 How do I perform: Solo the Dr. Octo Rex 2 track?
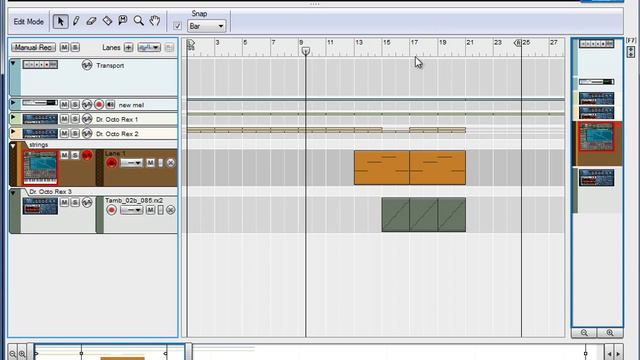pyautogui.click(x=75, y=133)
